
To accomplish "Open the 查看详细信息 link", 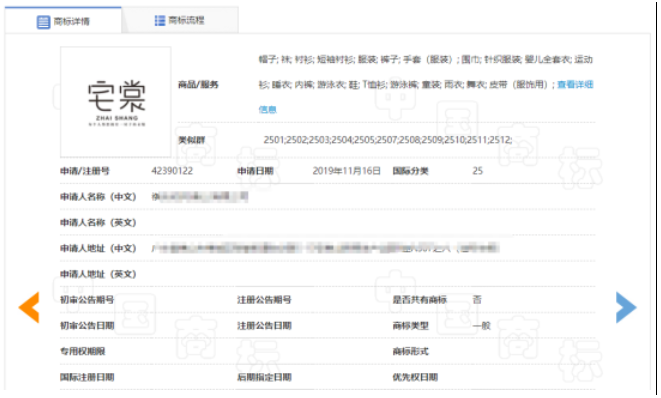I will click(575, 85).
